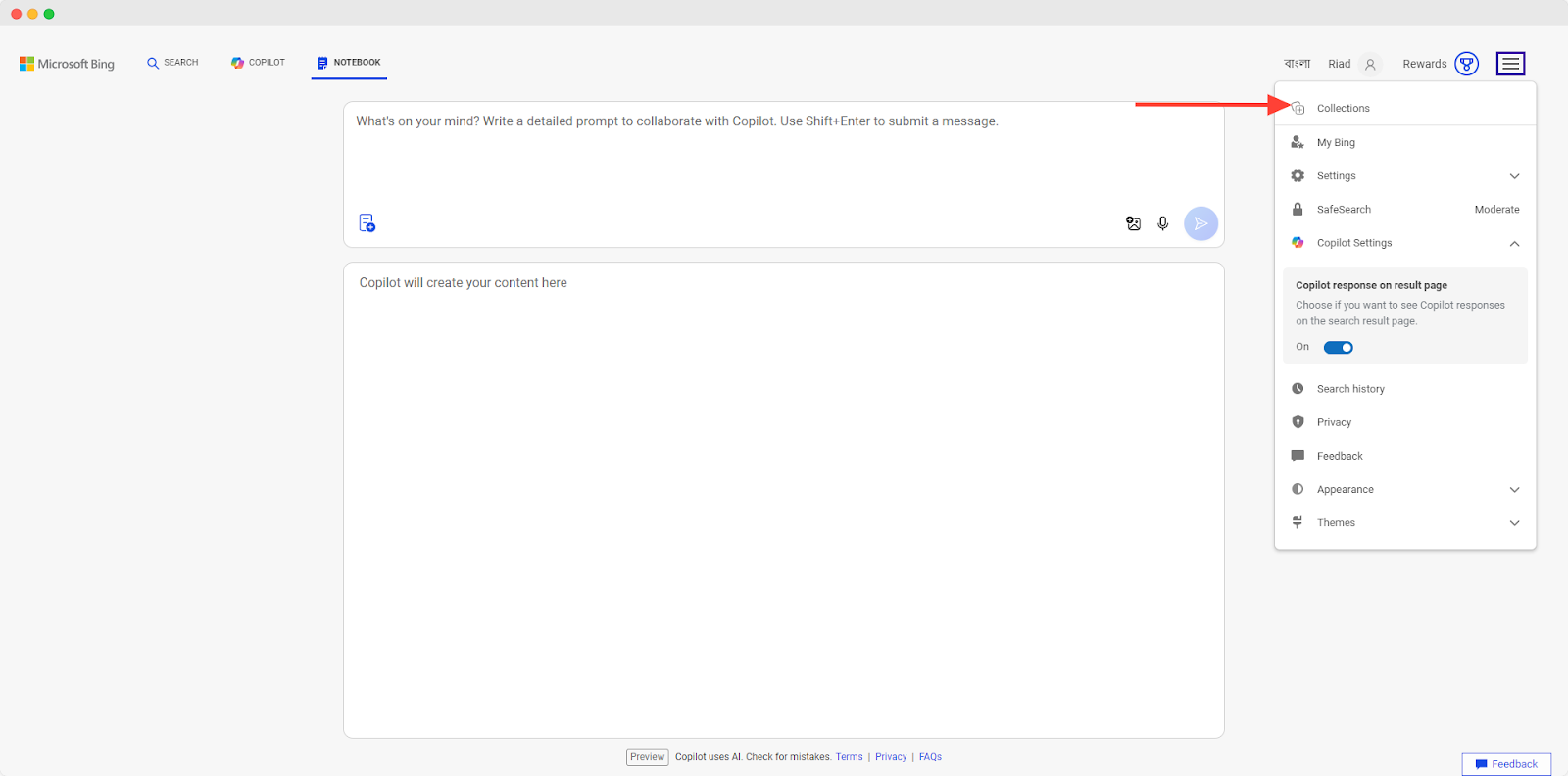Expand the Settings chevron

[x=1514, y=176]
